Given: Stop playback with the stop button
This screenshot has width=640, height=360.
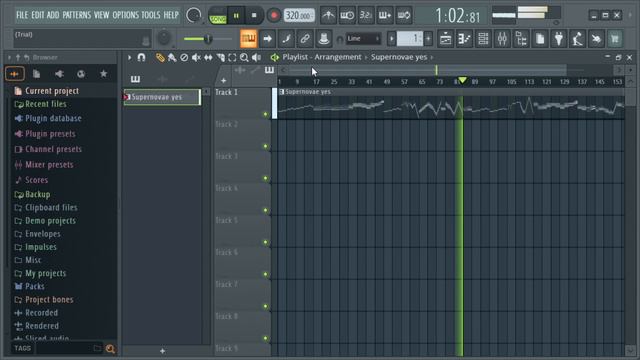Looking at the screenshot, I should pyautogui.click(x=254, y=16).
